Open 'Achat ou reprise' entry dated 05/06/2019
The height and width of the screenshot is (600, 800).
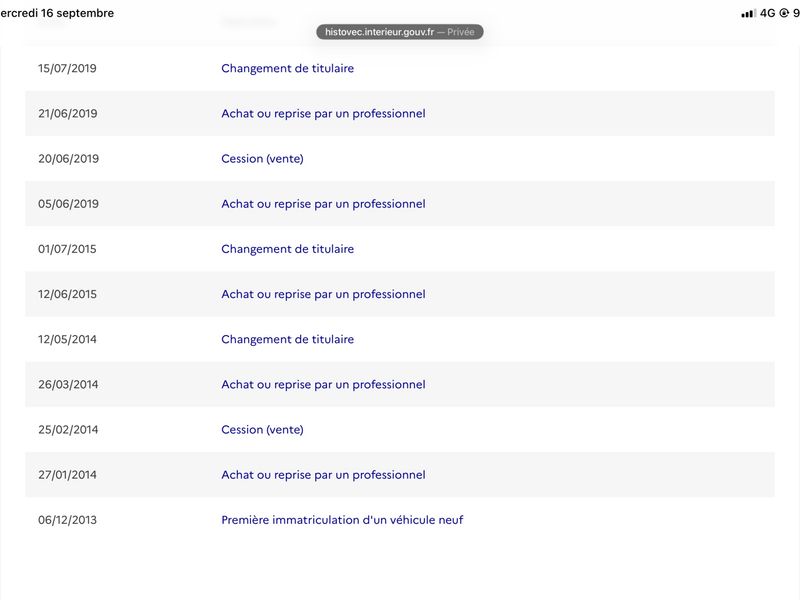(x=323, y=204)
